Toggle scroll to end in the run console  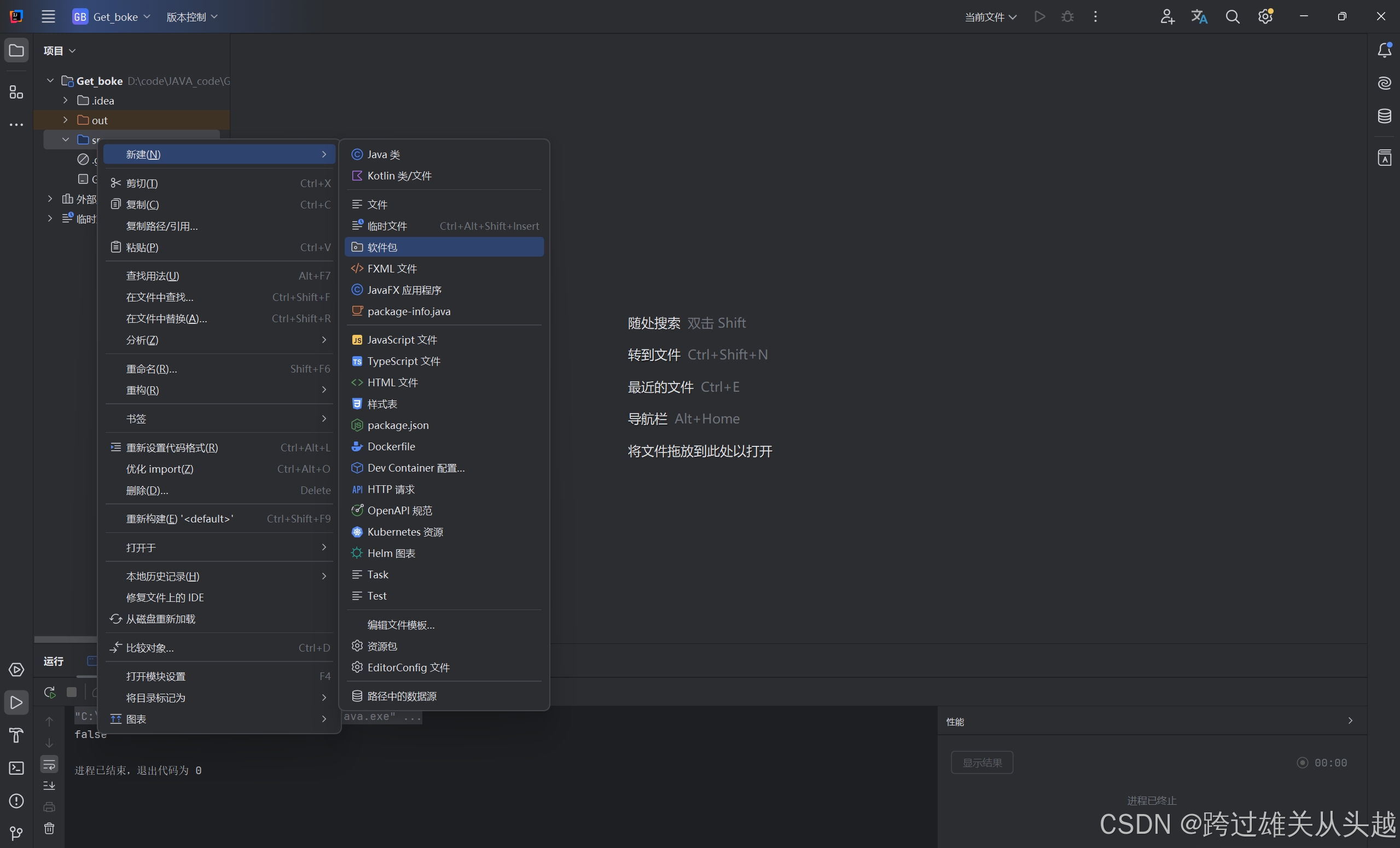click(49, 786)
